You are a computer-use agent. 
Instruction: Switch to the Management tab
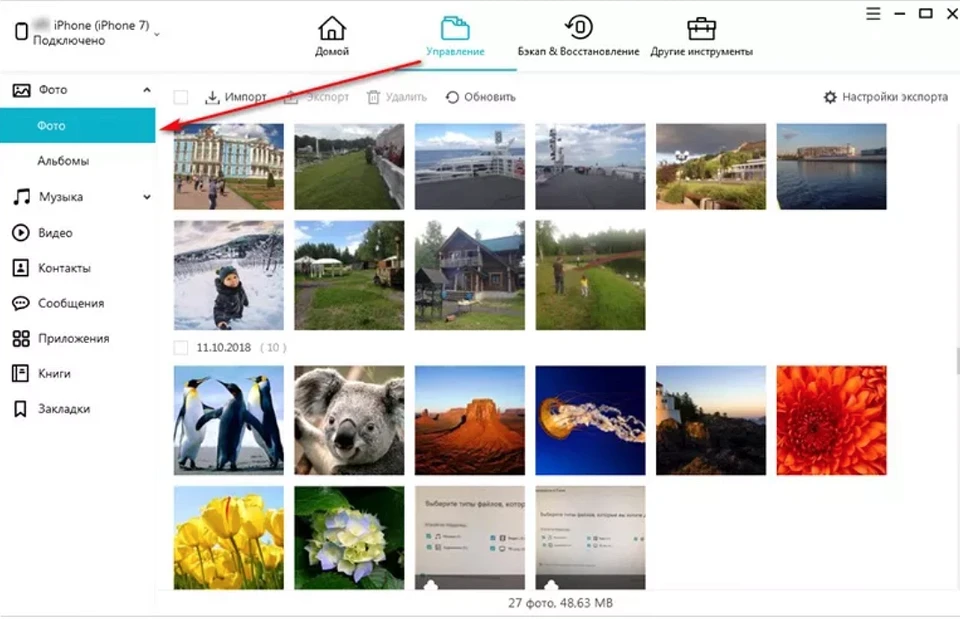pyautogui.click(x=455, y=35)
